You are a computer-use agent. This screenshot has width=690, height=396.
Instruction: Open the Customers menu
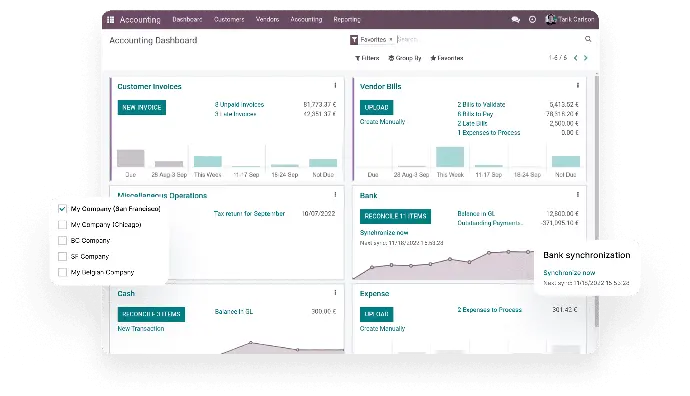229,19
